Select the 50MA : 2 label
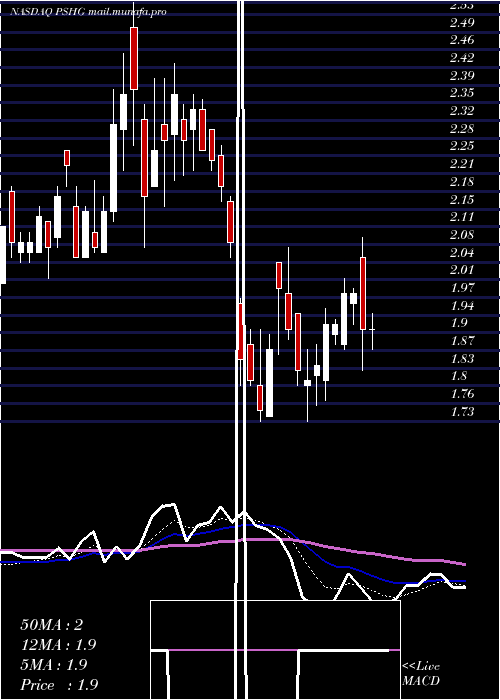Viewport: 500px width, 700px height. [52, 625]
